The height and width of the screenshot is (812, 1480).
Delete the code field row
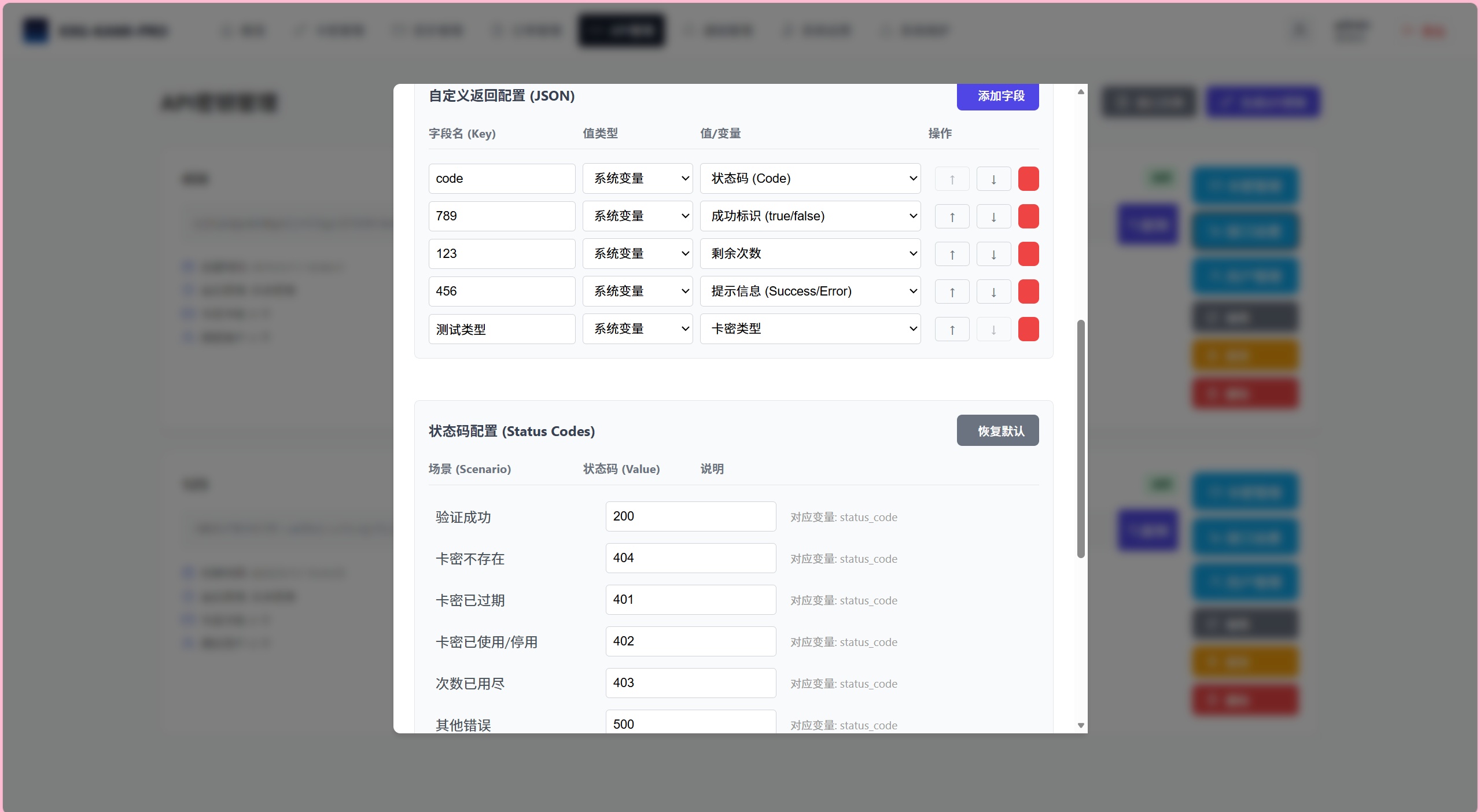(1028, 178)
